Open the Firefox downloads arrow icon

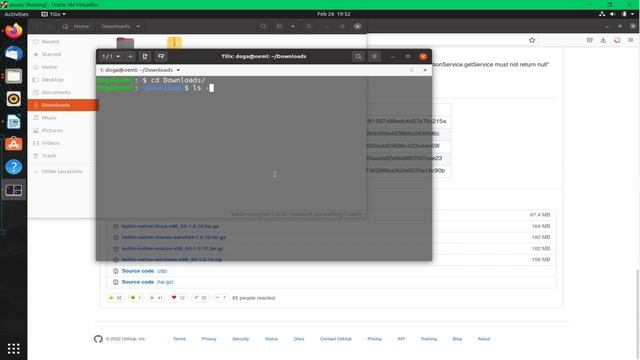coord(603,40)
